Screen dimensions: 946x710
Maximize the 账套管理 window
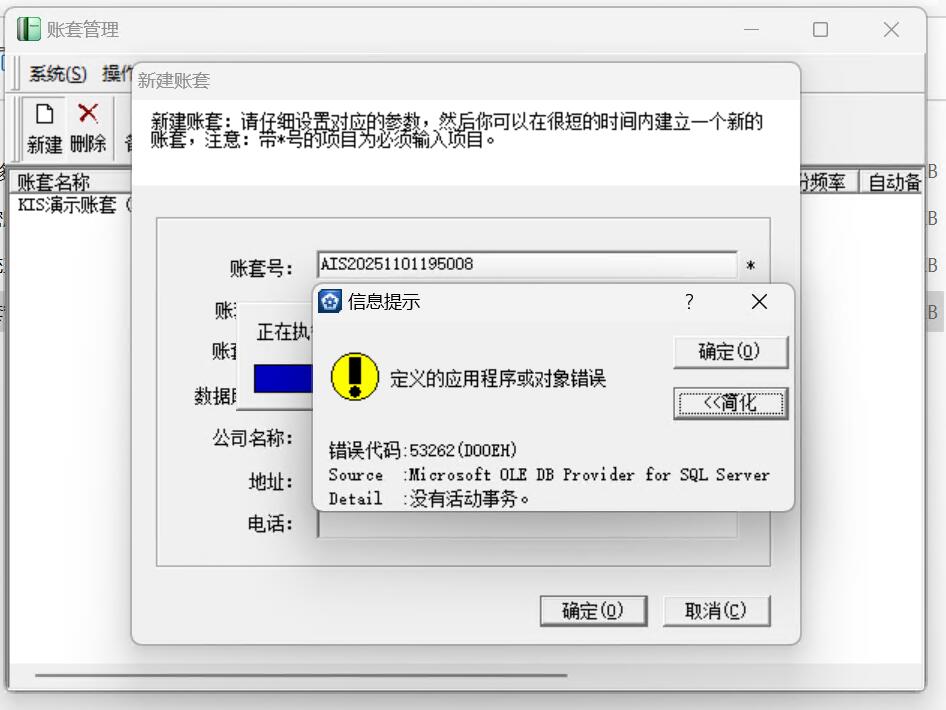pos(820,30)
